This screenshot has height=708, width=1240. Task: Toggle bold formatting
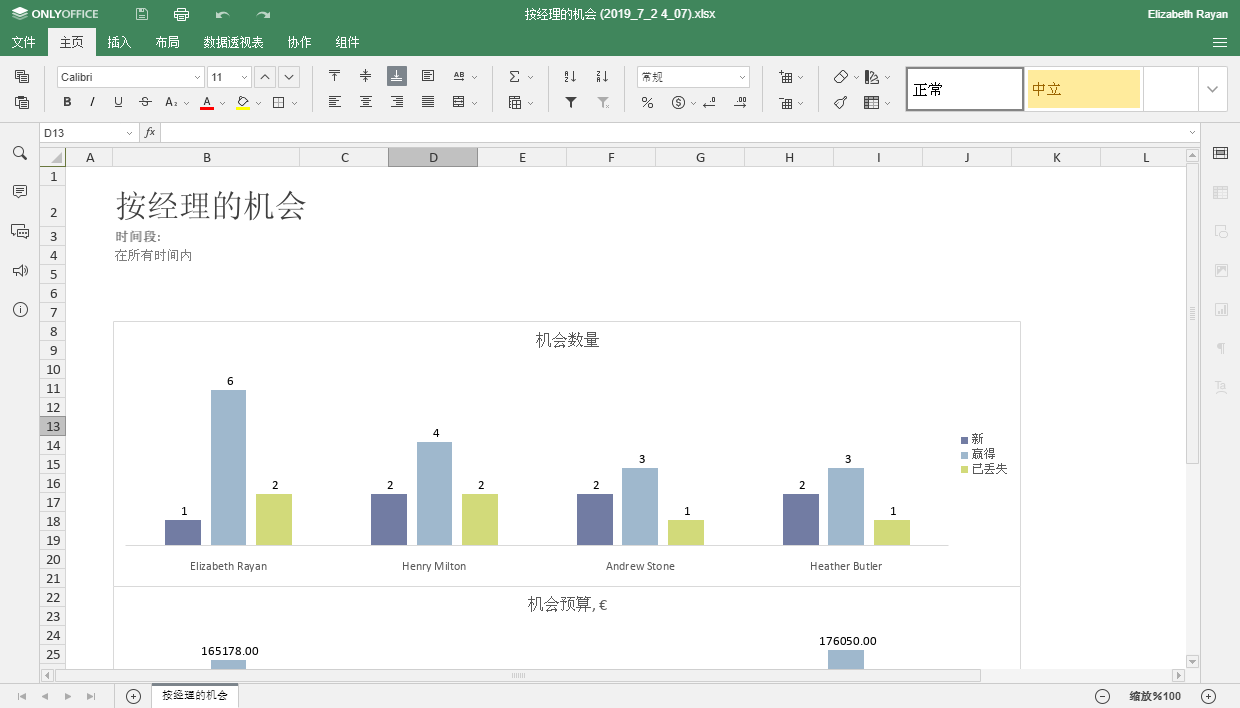pos(67,102)
